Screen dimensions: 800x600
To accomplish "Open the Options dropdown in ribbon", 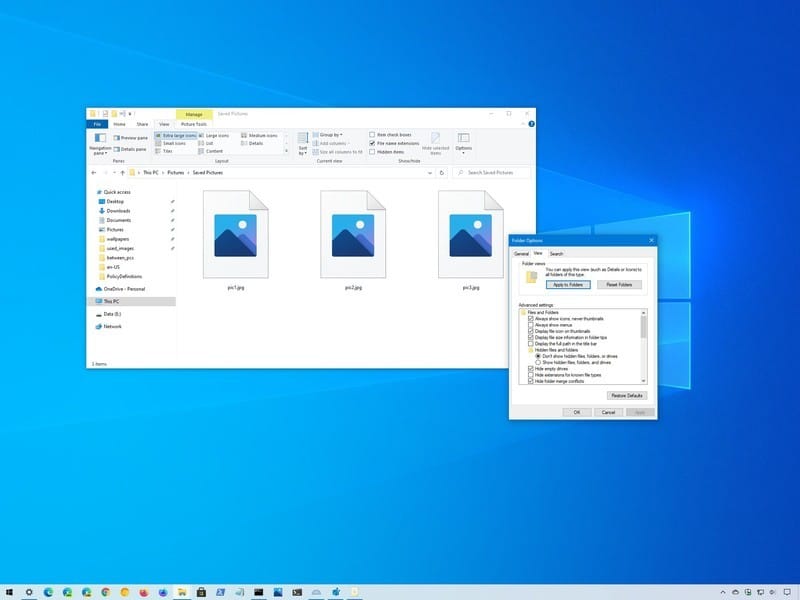I will (463, 143).
